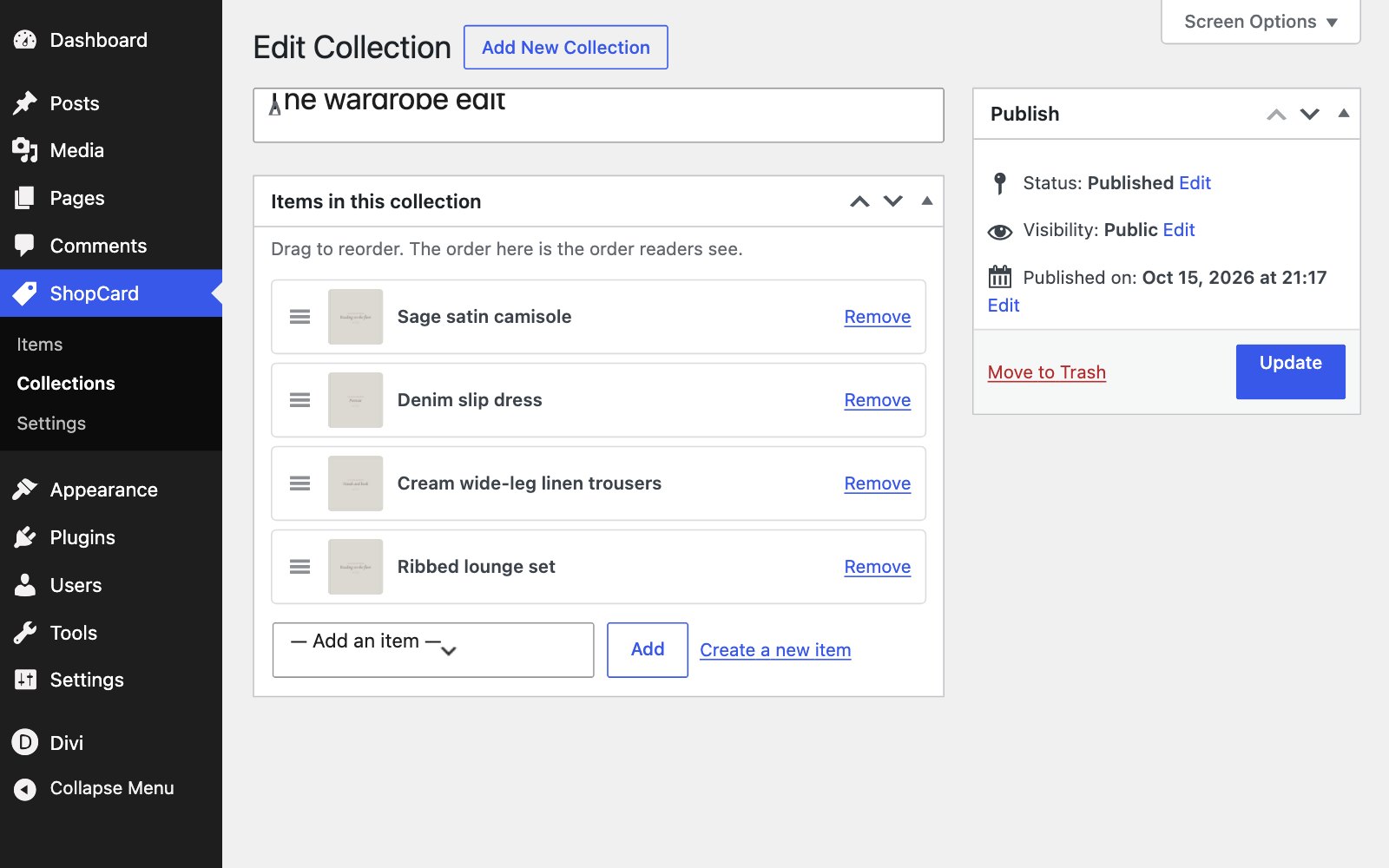Click the Plugins plug icon
The image size is (1389, 868).
25,537
